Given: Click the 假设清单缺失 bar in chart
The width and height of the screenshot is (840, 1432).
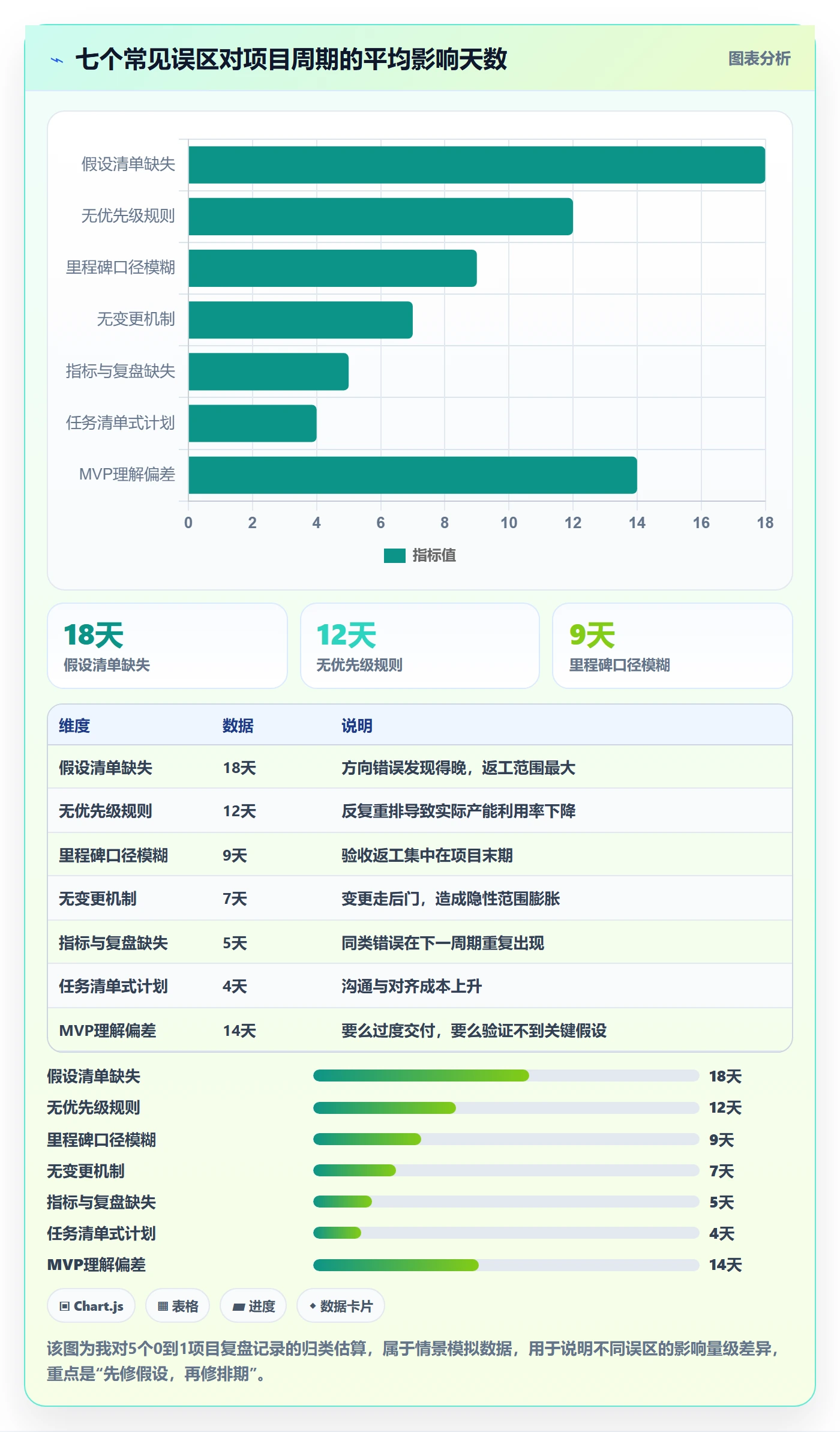Looking at the screenshot, I should (476, 165).
